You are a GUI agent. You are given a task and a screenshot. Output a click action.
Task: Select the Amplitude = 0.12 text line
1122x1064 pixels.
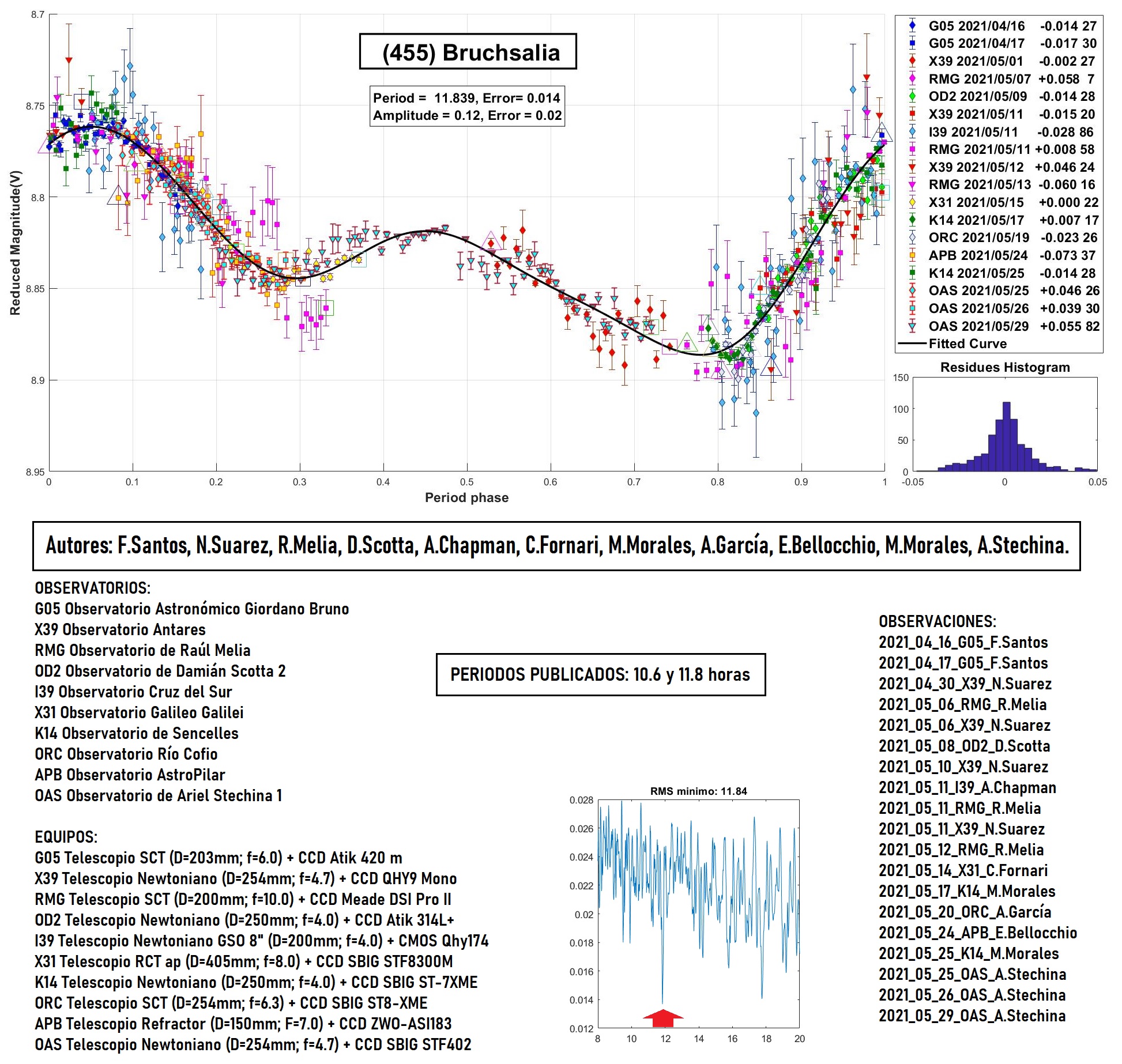pyautogui.click(x=467, y=115)
